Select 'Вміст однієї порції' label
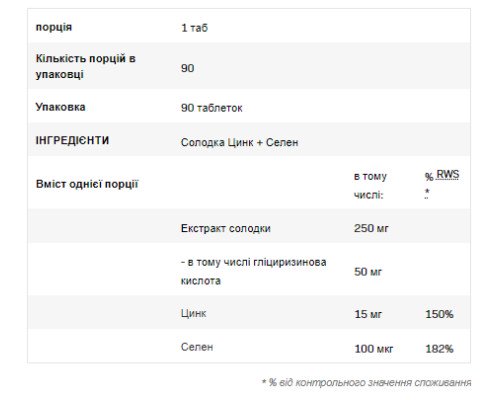This screenshot has height=400, width=500. 87,184
